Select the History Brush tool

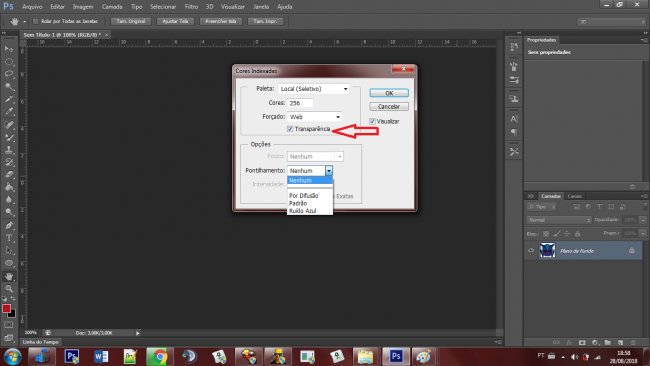pos(9,162)
